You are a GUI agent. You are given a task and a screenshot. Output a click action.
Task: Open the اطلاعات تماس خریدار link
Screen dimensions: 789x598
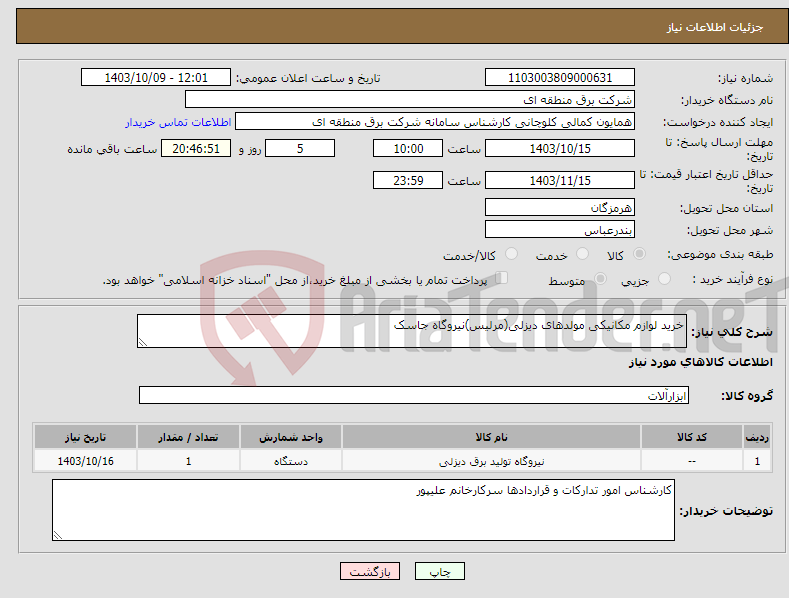pyautogui.click(x=178, y=122)
